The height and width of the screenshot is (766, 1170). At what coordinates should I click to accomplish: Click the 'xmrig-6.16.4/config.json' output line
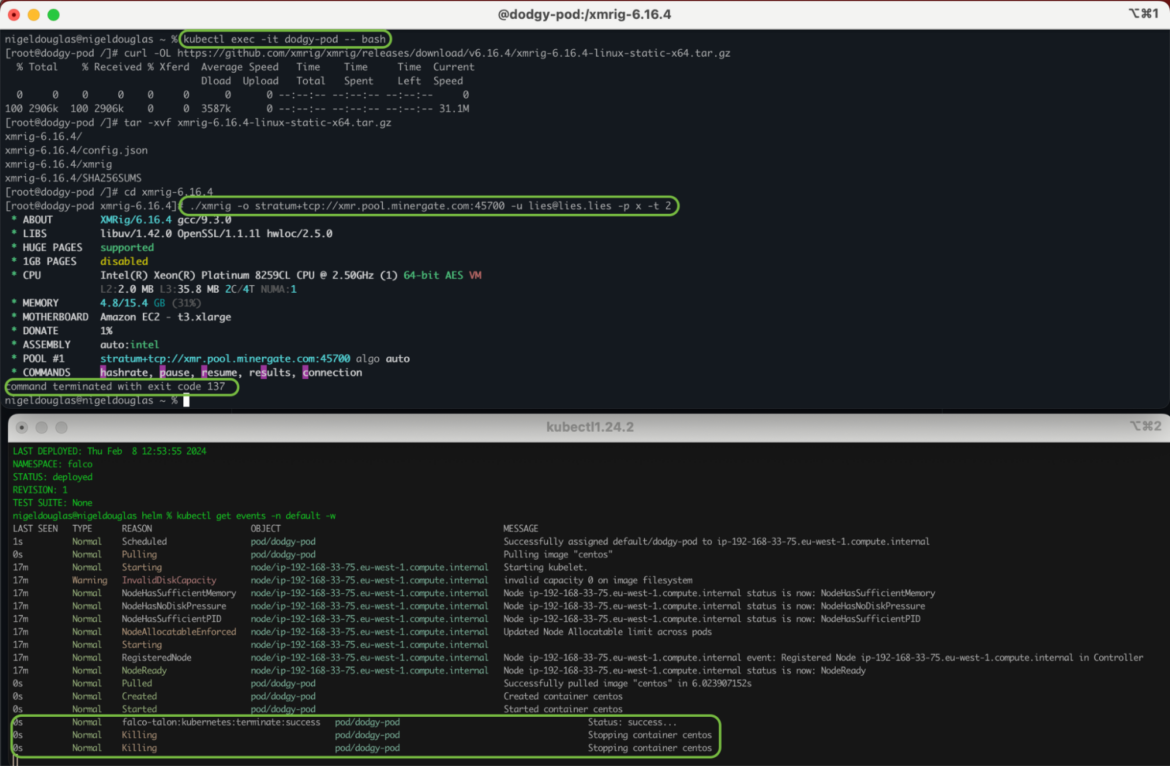[76, 150]
